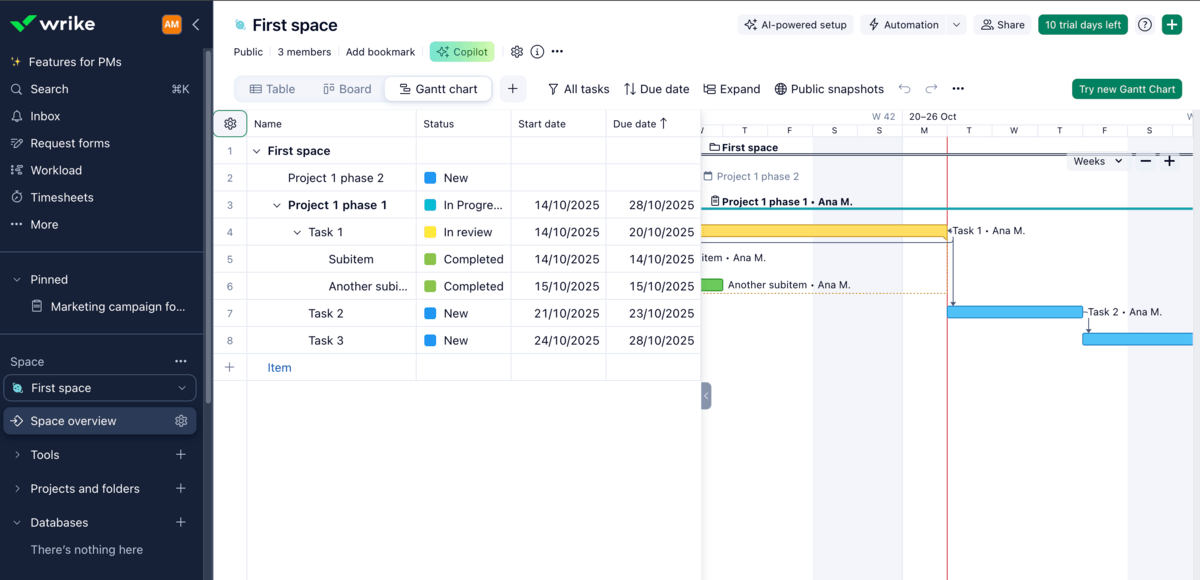Zoom in on the timeline with the plus icon

(x=1169, y=160)
